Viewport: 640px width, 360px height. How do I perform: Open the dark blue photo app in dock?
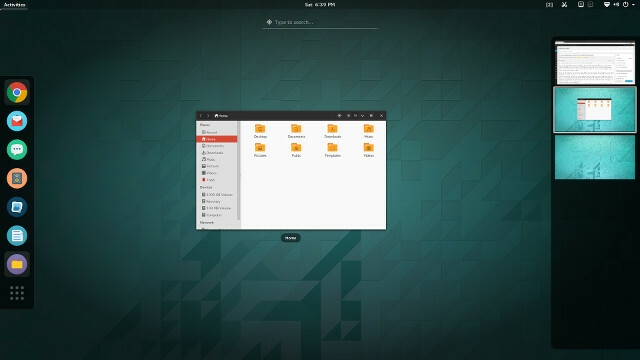[17, 207]
